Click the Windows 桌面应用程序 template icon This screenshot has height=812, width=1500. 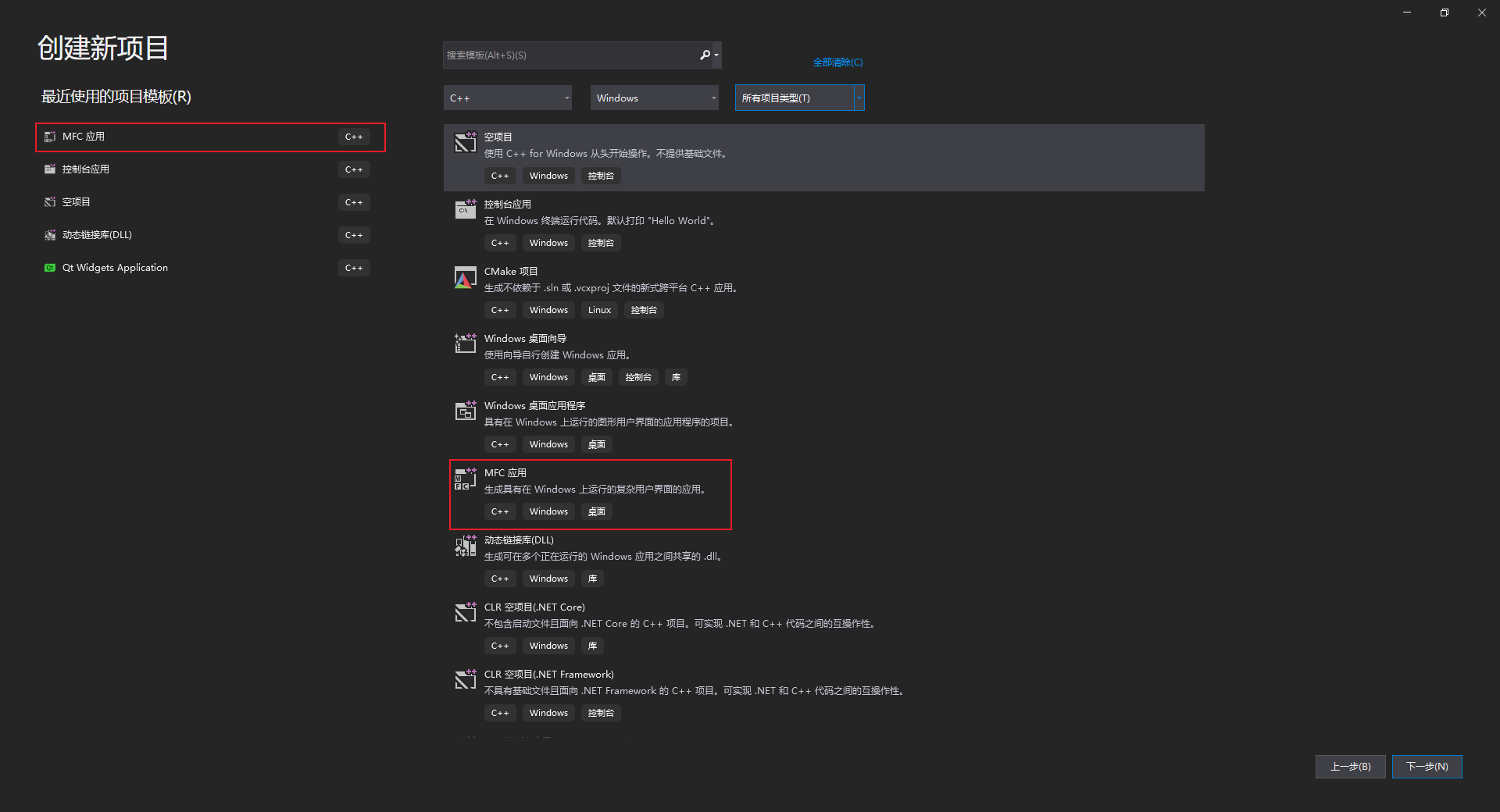pyautogui.click(x=466, y=411)
